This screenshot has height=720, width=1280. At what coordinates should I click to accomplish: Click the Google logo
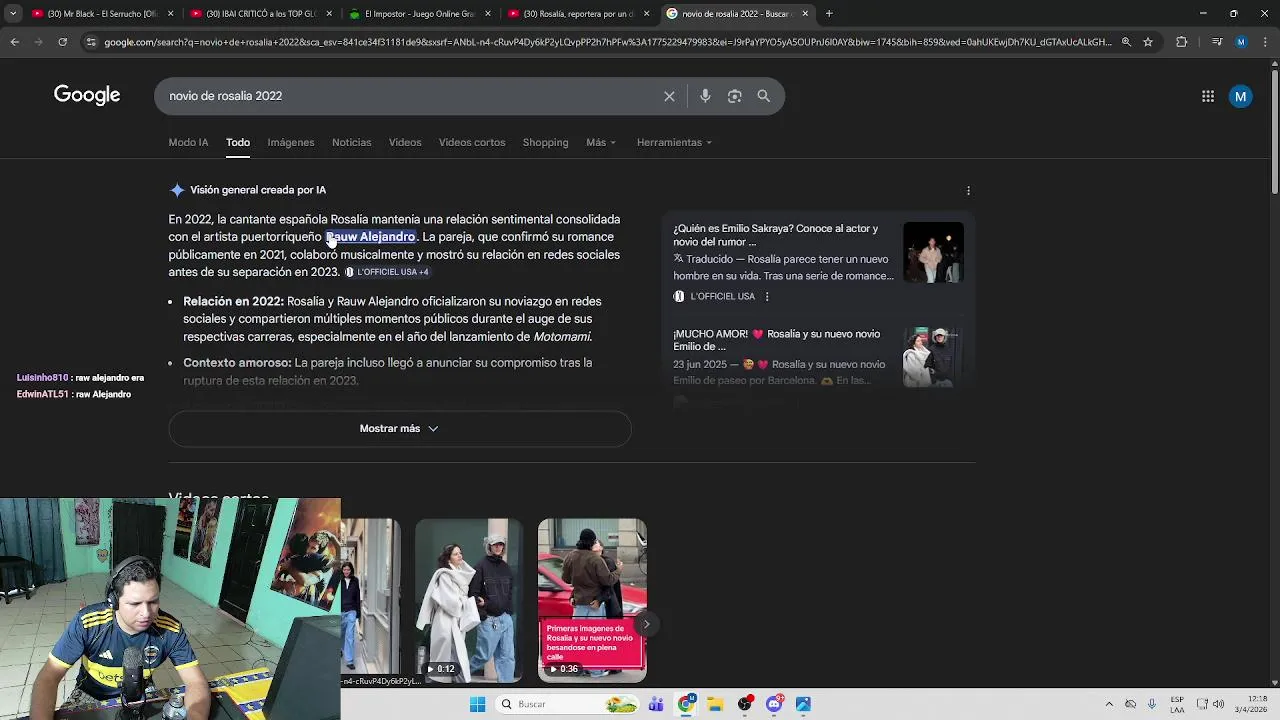point(87,95)
